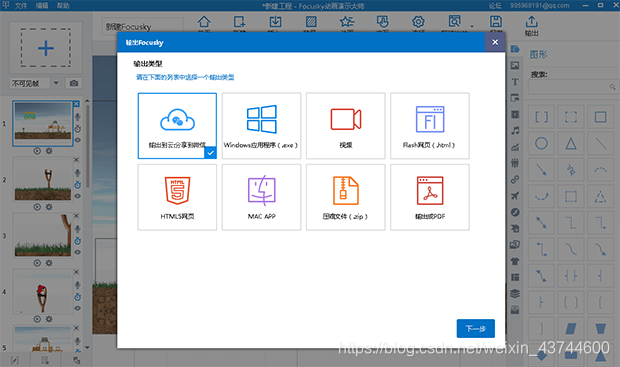Open the chart panel in right sidebar
Image resolution: width=620 pixels, height=367 pixels.
tap(515, 147)
